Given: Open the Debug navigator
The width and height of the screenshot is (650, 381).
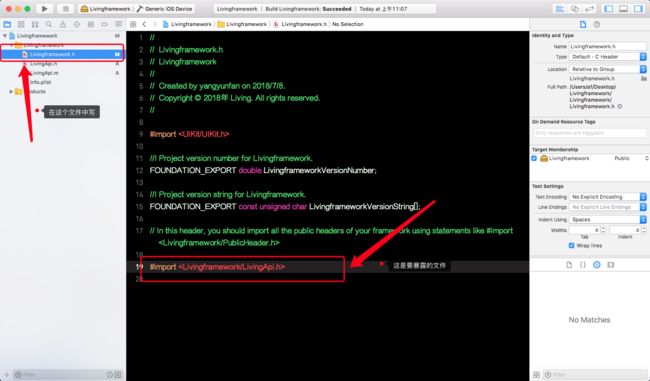Looking at the screenshot, I should (90, 24).
